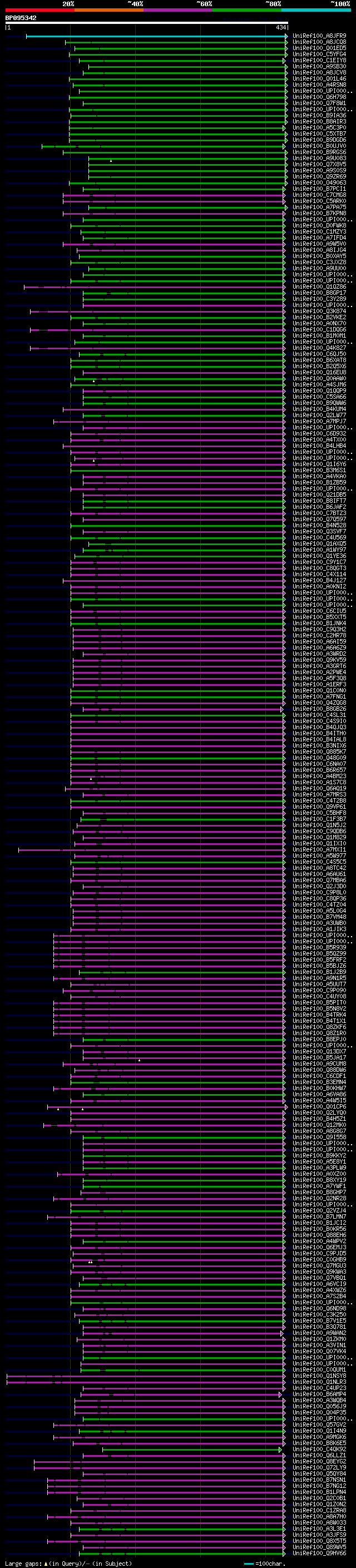Select hit UniRef100_C8QP36
356x1568 pixels.
point(319,898)
